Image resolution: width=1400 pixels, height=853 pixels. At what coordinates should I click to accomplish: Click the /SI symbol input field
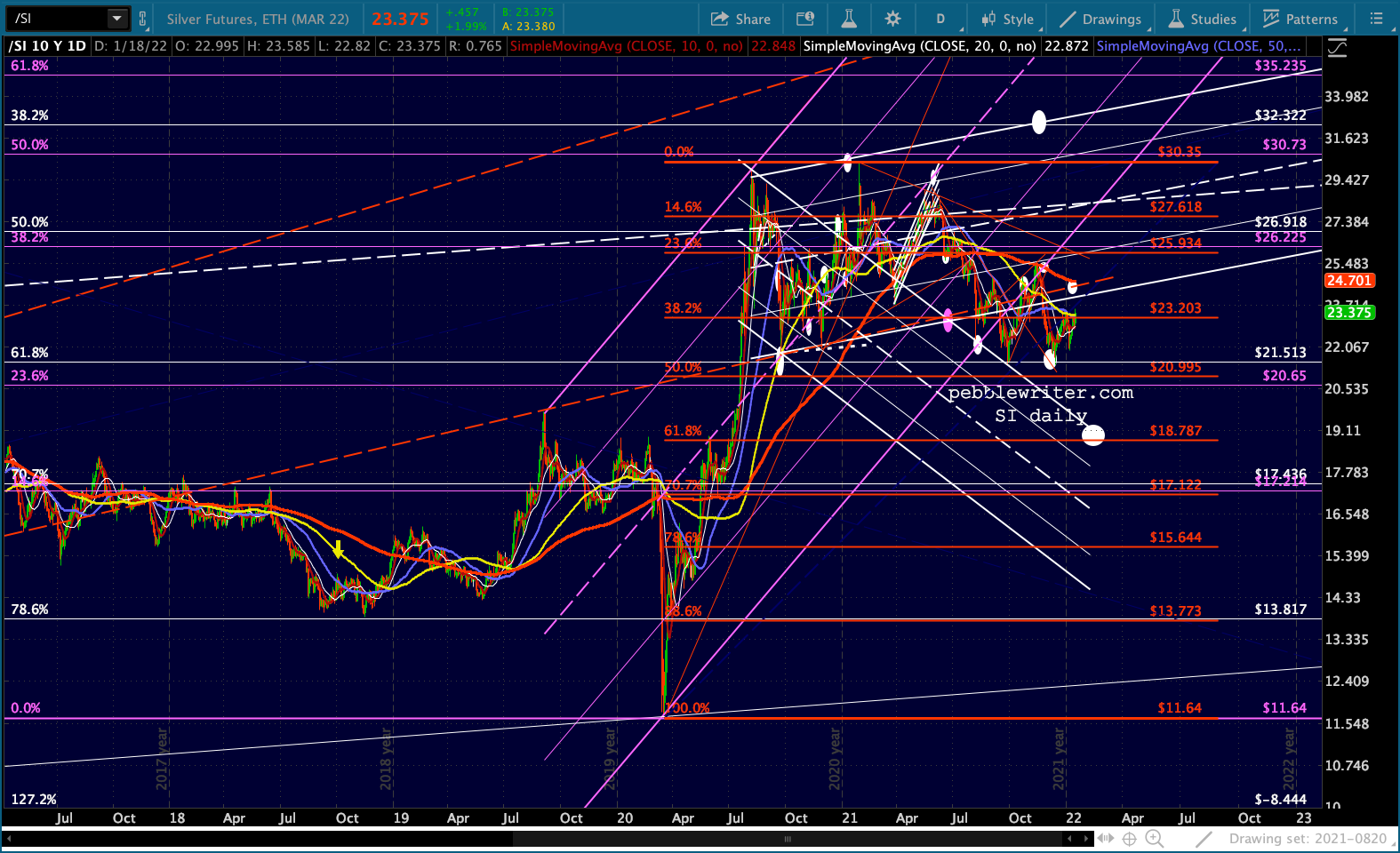pyautogui.click(x=57, y=19)
